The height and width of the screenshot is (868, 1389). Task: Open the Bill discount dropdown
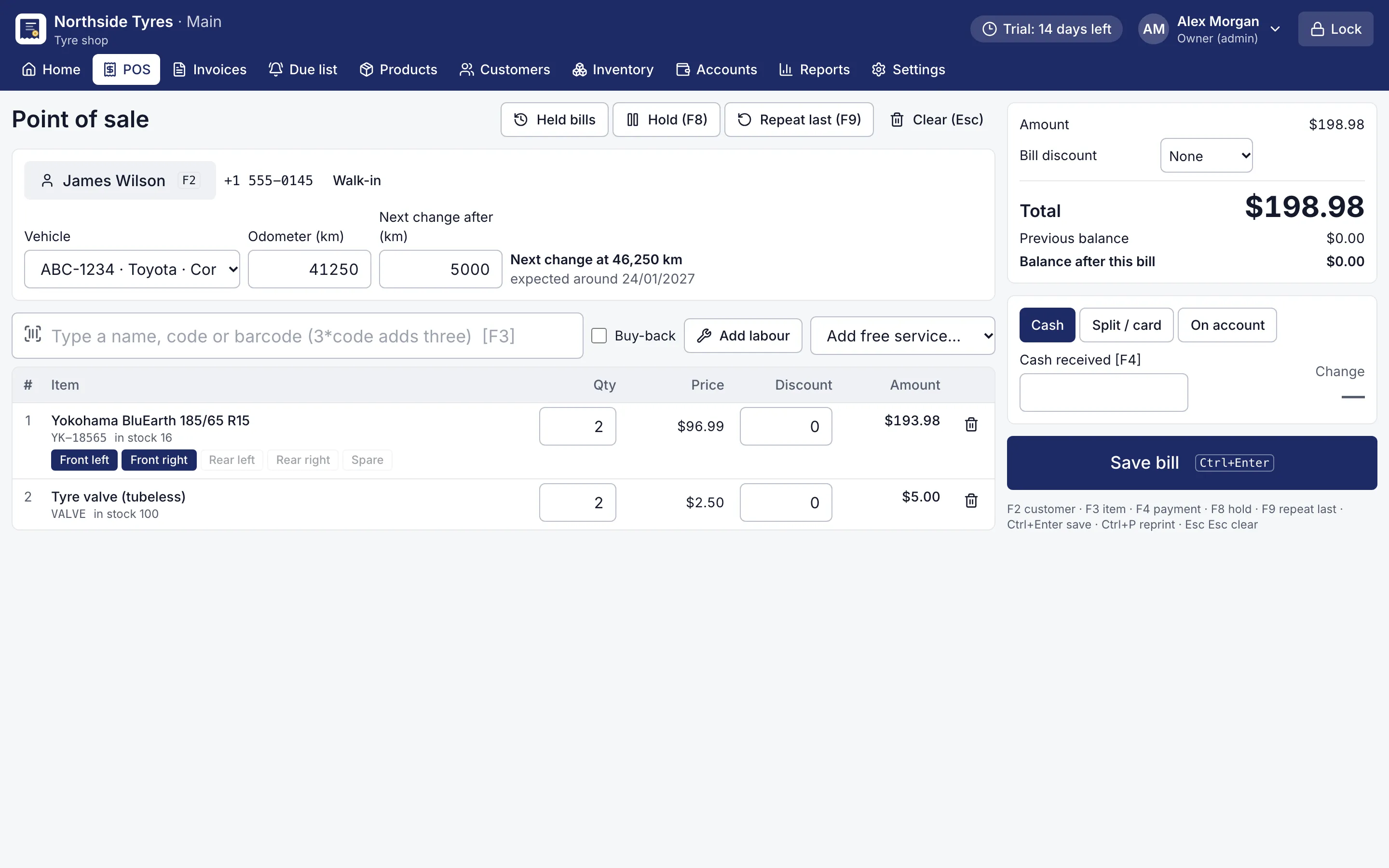coord(1206,156)
